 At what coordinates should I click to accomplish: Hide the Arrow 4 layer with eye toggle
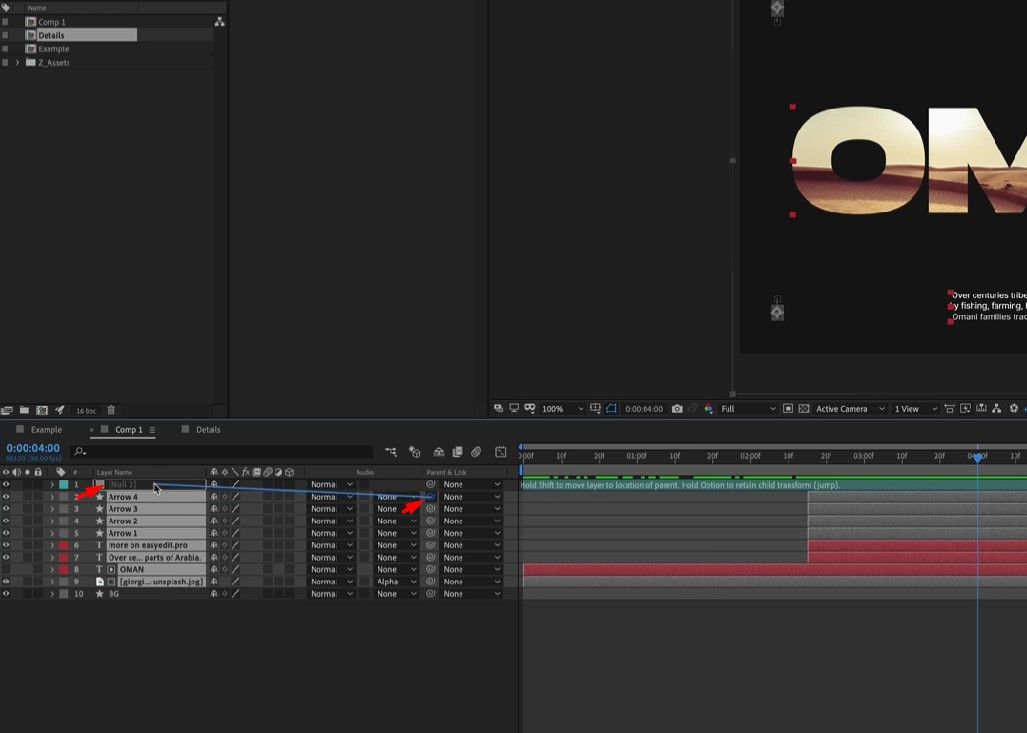(6, 497)
